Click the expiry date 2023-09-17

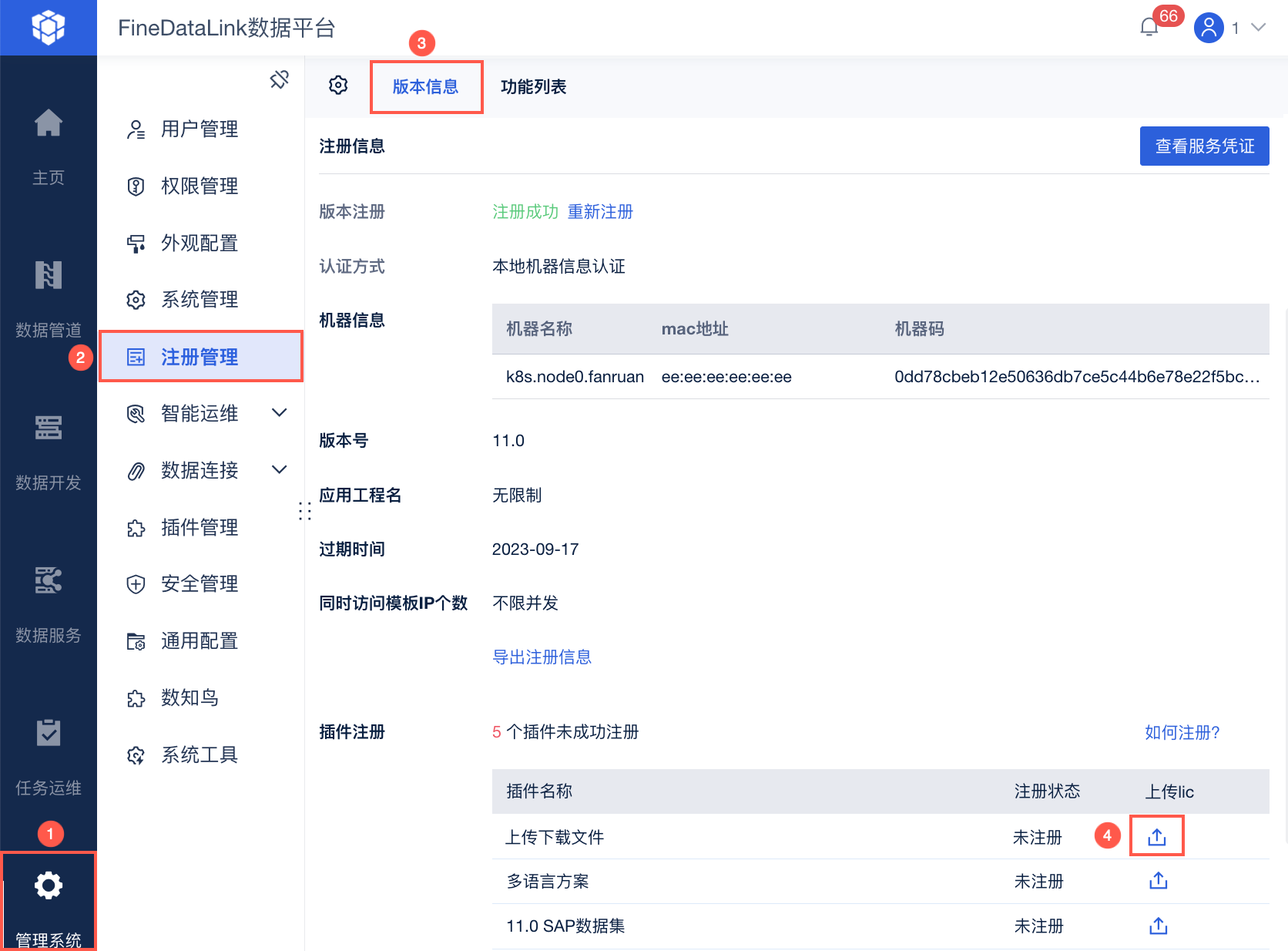(535, 549)
